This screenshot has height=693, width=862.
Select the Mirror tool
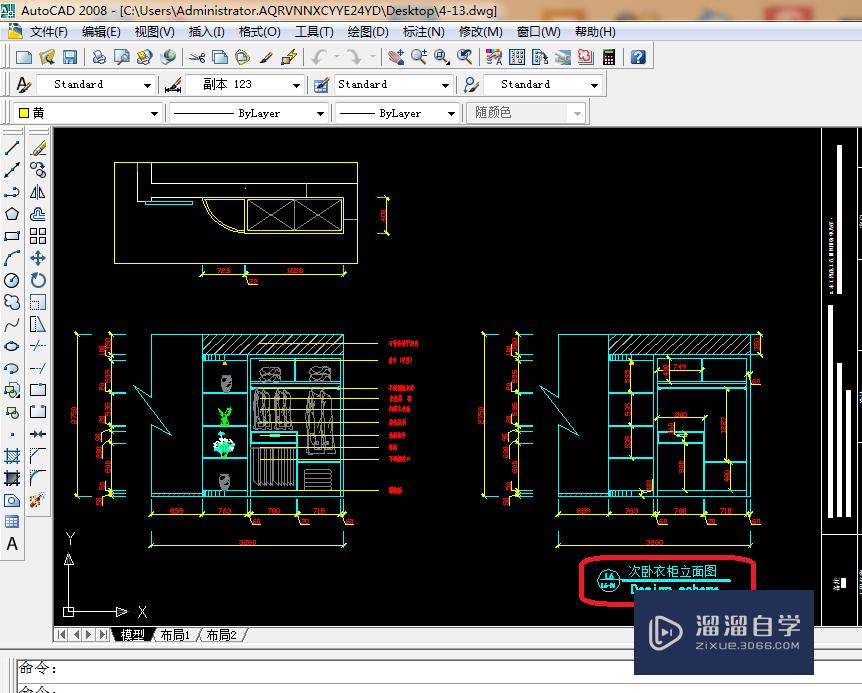38,192
